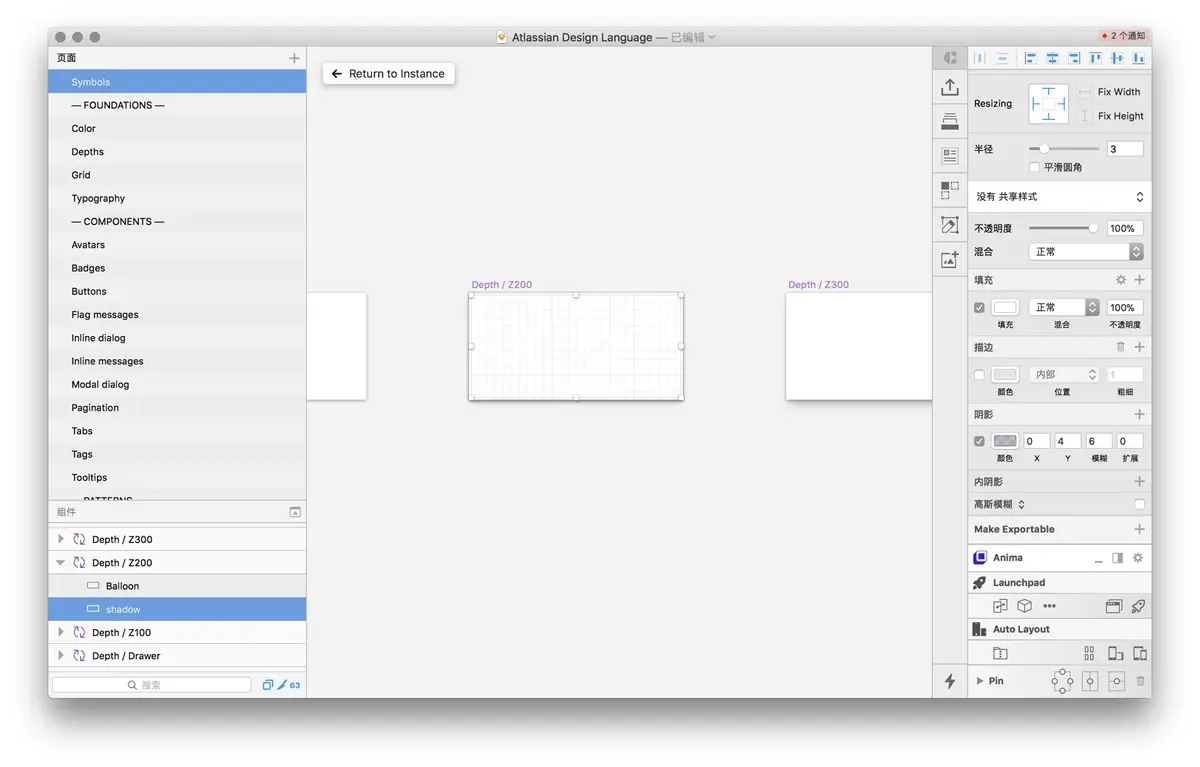Screen dimensions: 1200x767
Task: Click the fill color swatch
Action: [x=1005, y=308]
